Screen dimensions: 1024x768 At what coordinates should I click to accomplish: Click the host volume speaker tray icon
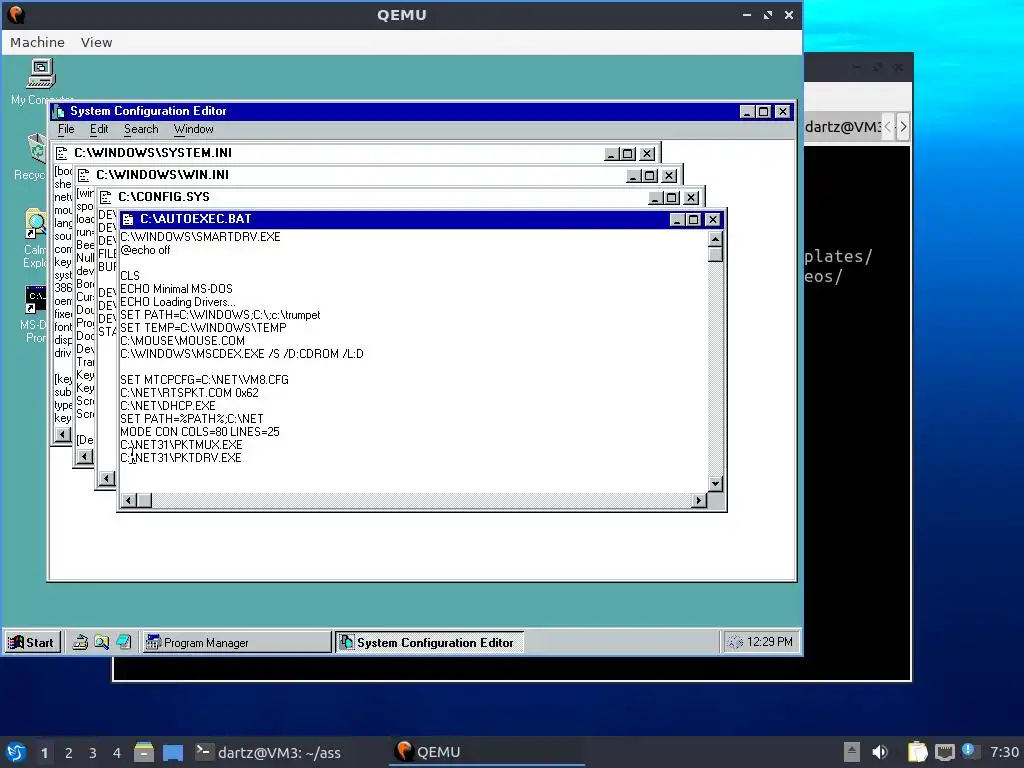pyautogui.click(x=880, y=752)
